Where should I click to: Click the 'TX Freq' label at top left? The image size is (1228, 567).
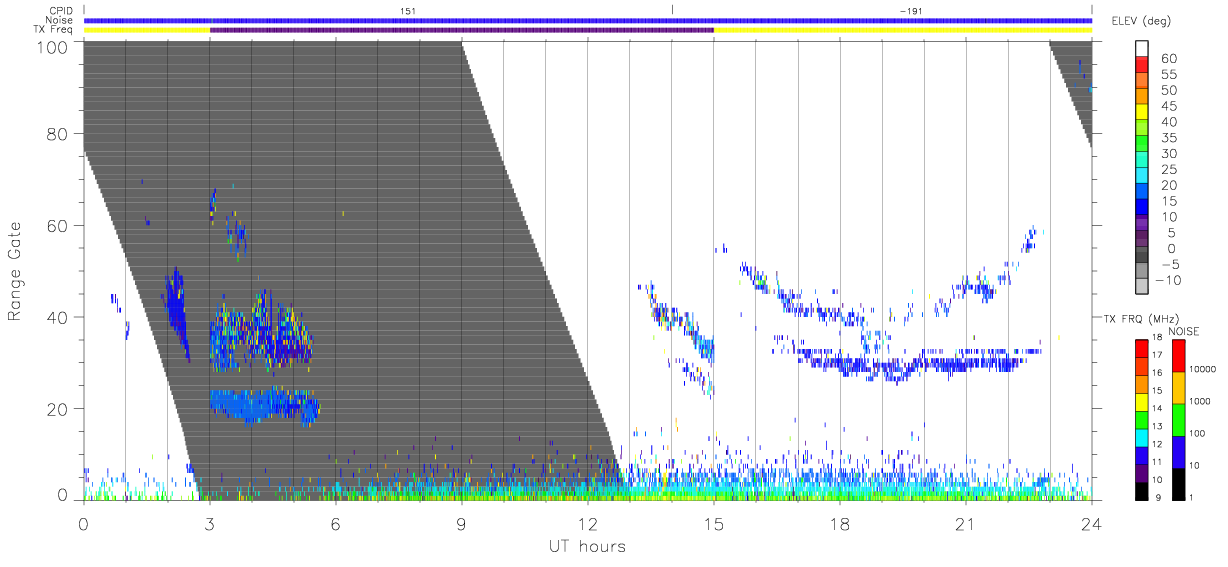click(x=55, y=30)
